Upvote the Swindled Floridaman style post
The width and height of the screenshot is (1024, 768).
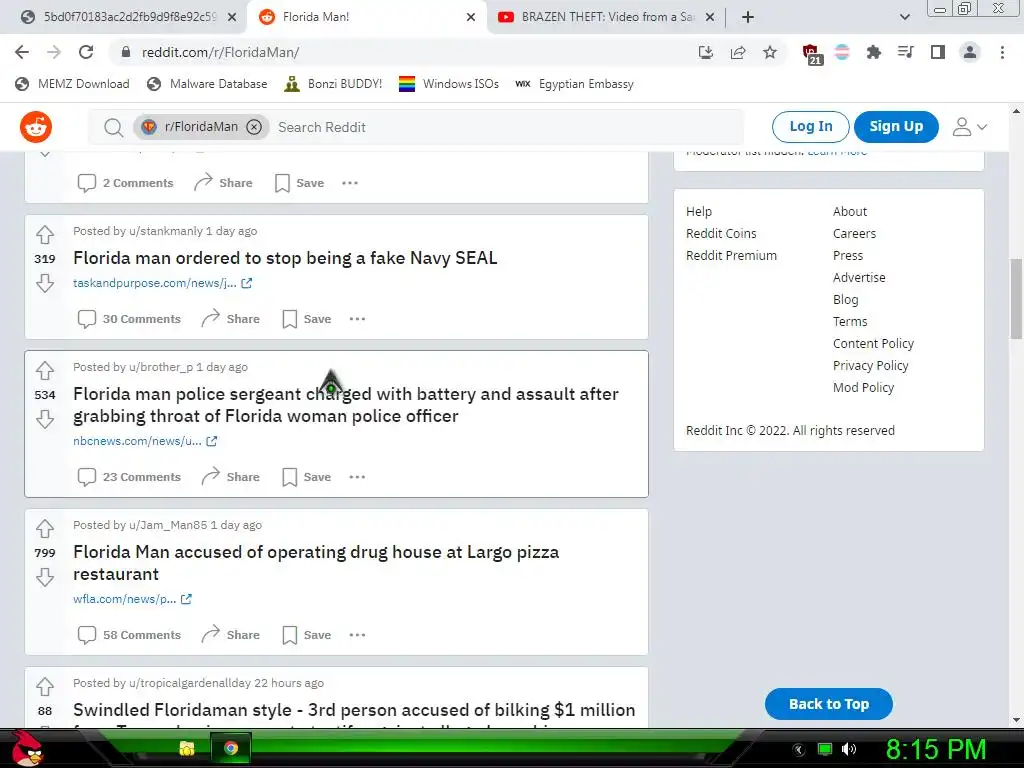pyautogui.click(x=45, y=686)
